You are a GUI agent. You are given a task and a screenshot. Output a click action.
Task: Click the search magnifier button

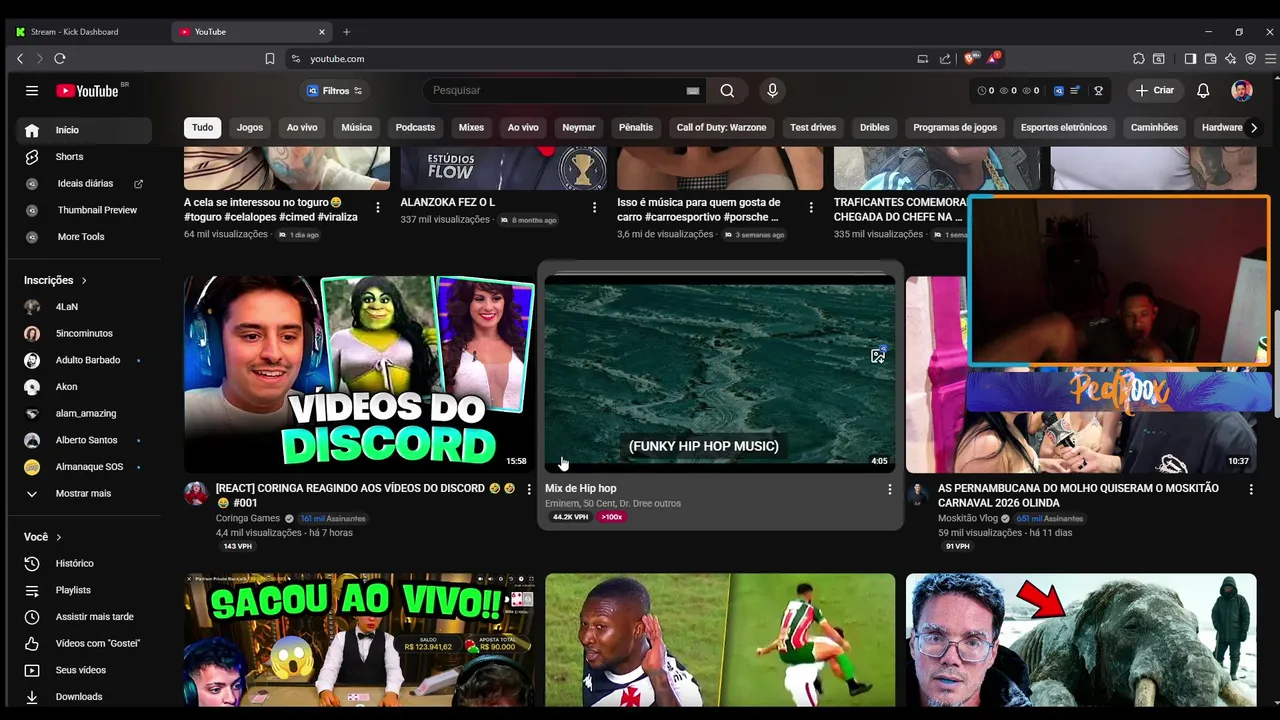coord(727,91)
